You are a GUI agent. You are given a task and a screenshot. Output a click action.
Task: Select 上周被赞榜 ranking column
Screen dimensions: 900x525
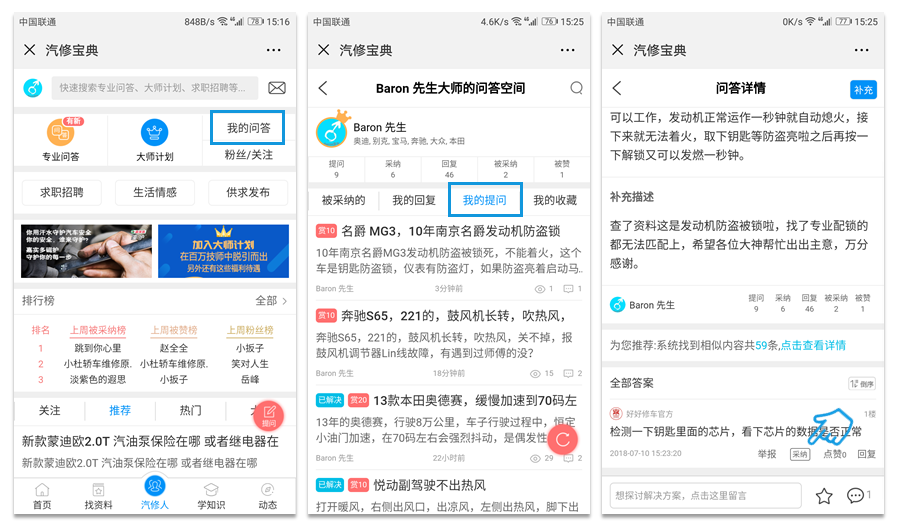[x=174, y=330]
